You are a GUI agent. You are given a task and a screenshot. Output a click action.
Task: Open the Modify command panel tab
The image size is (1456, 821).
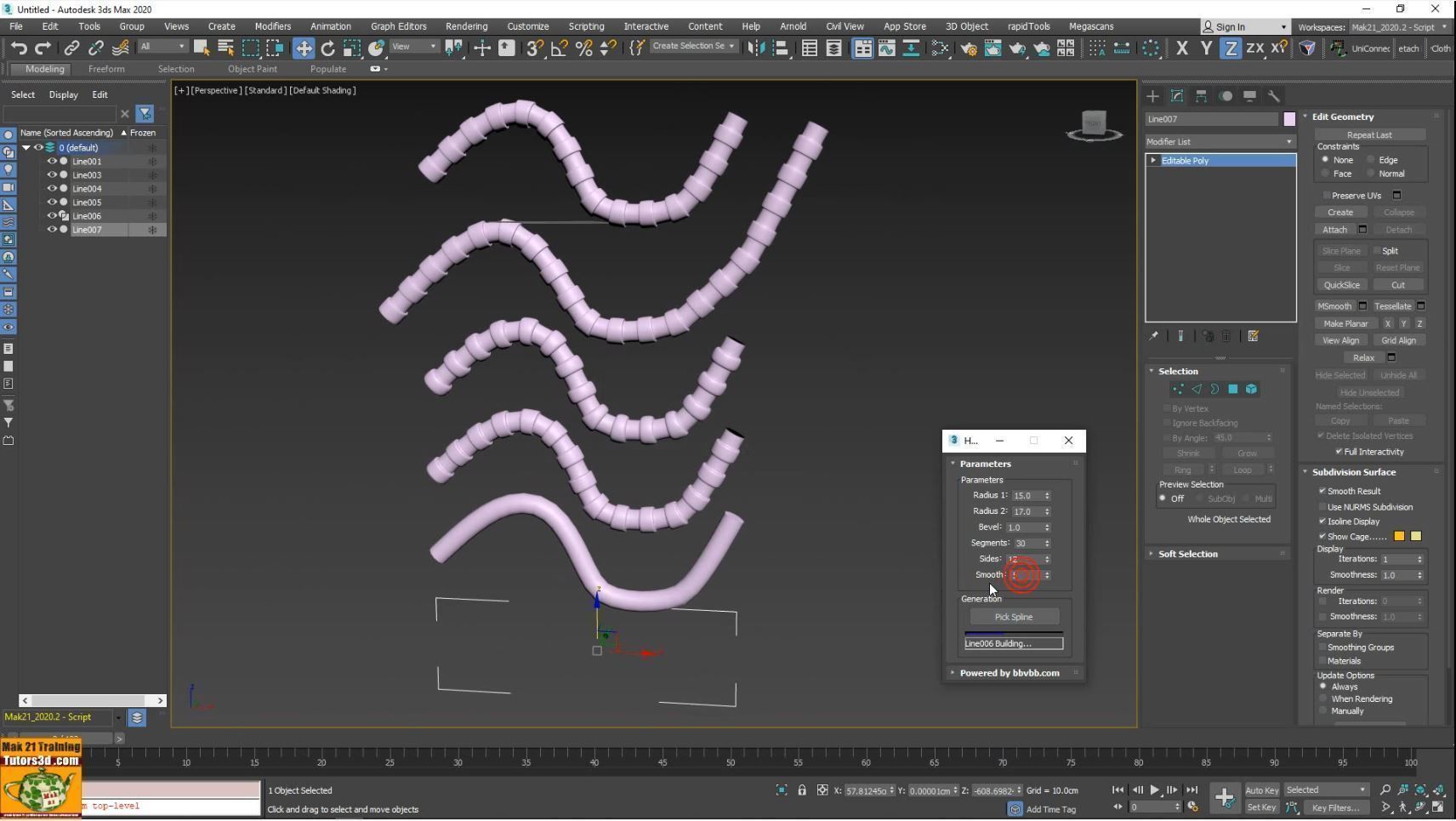point(1177,96)
